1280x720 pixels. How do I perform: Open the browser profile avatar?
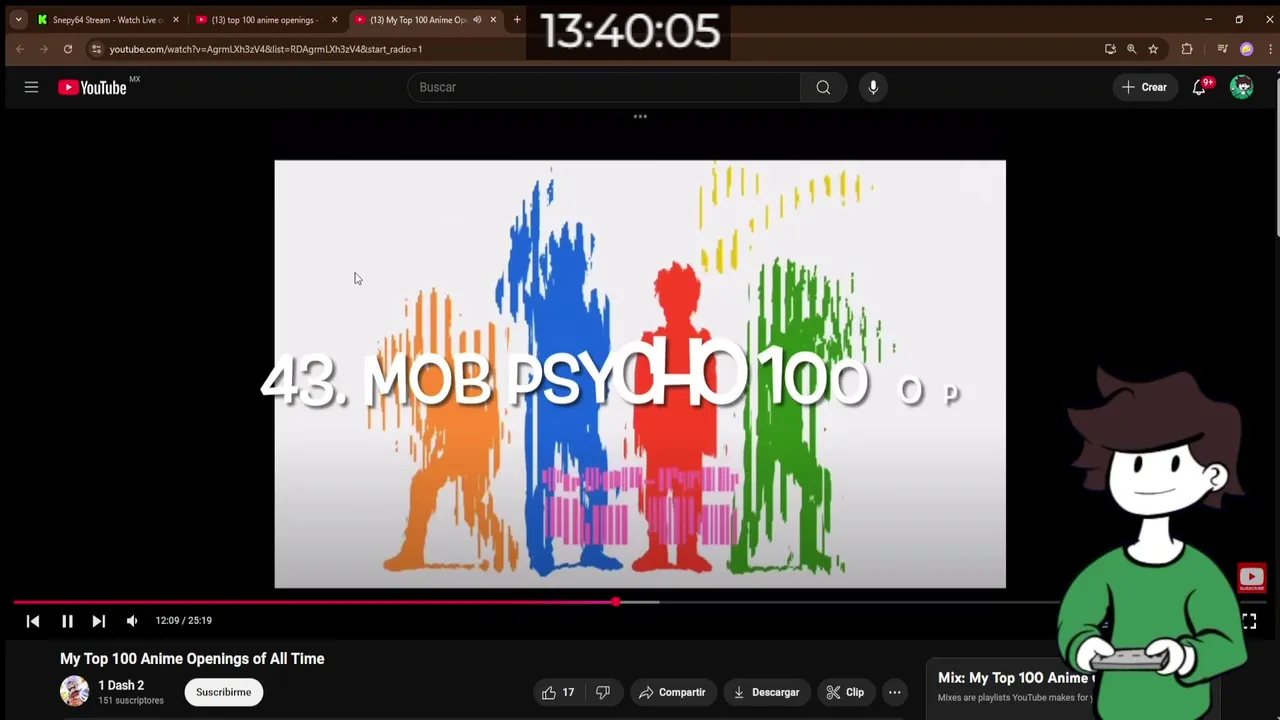[1246, 49]
